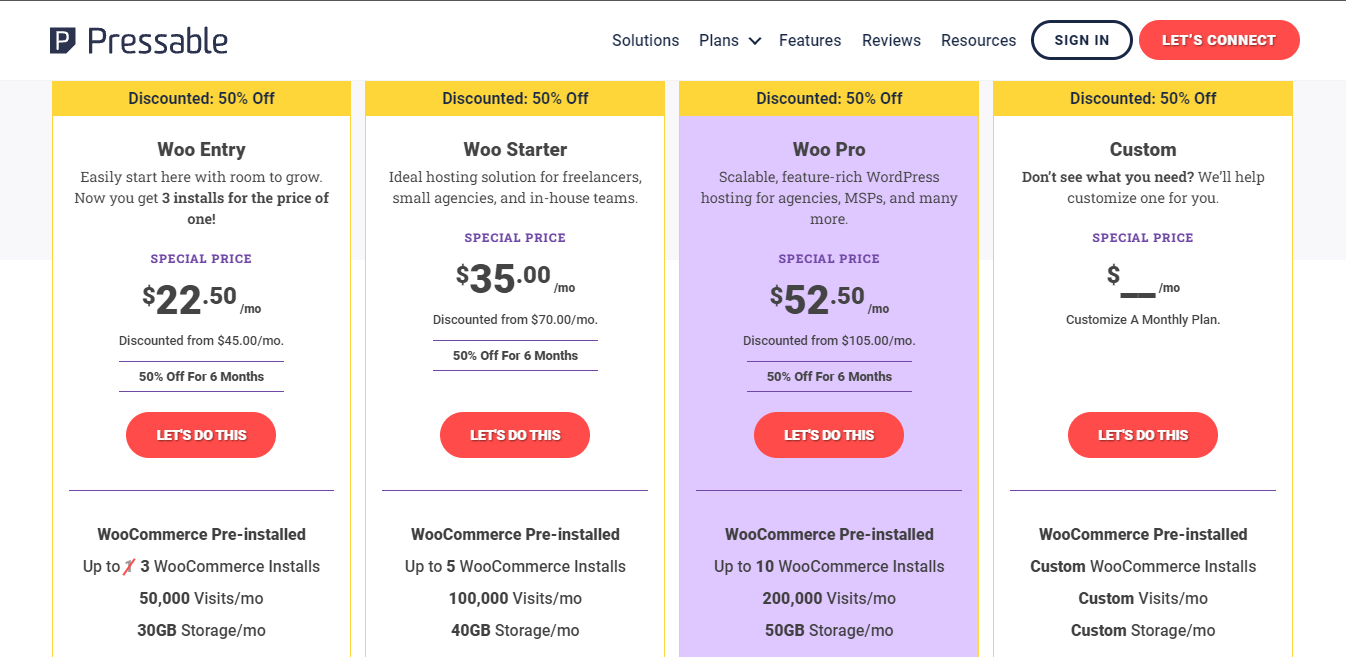
Task: Expand the Plans dropdown chevron
Action: pyautogui.click(x=755, y=41)
